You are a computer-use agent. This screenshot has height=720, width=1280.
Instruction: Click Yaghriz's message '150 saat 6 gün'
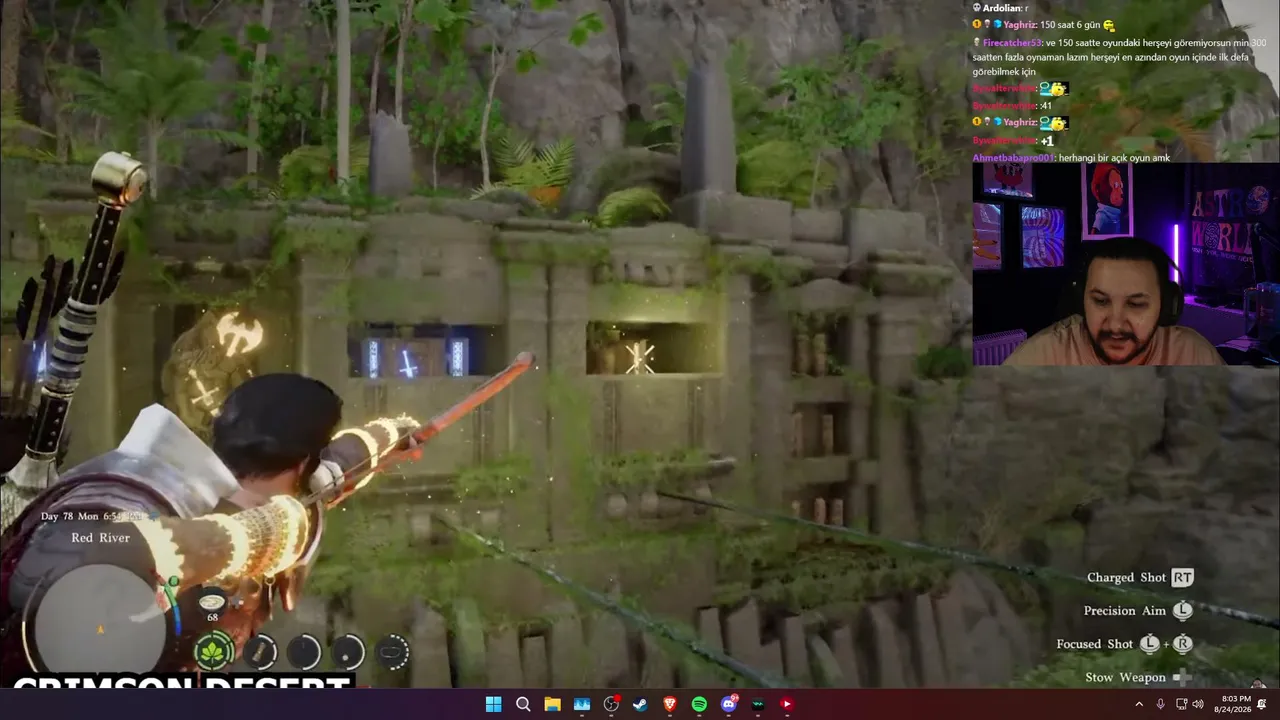[x=1071, y=25]
